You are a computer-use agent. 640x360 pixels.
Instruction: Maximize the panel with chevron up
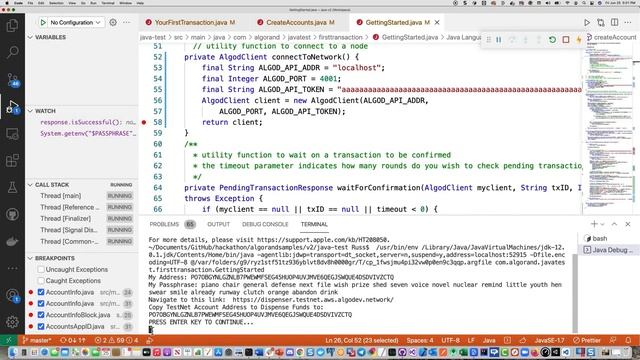click(x=614, y=224)
